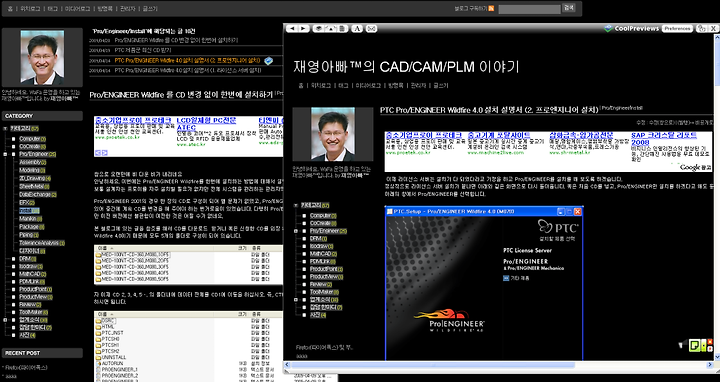Click the CoolPreviews stack icon in toolbar
This screenshot has width=720, height=382.
point(318,28)
